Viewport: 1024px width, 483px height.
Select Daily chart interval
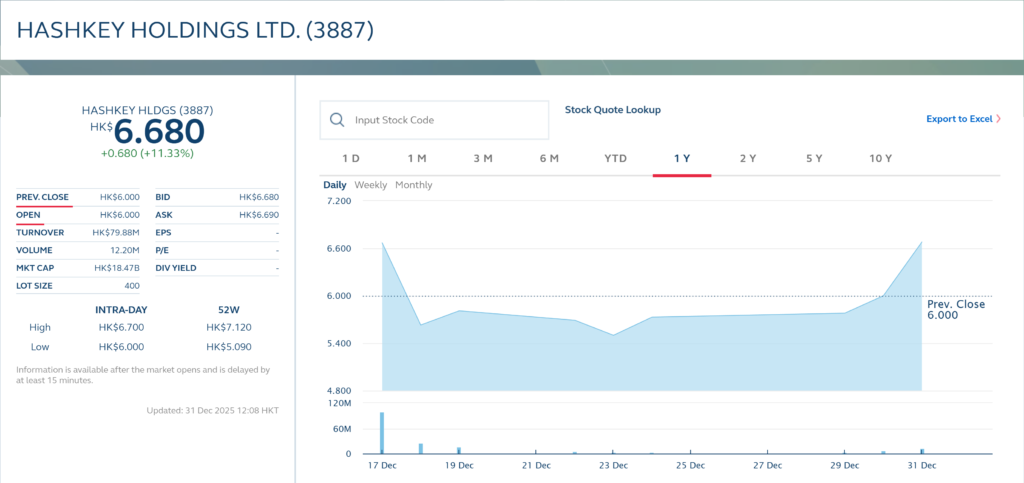pos(334,185)
